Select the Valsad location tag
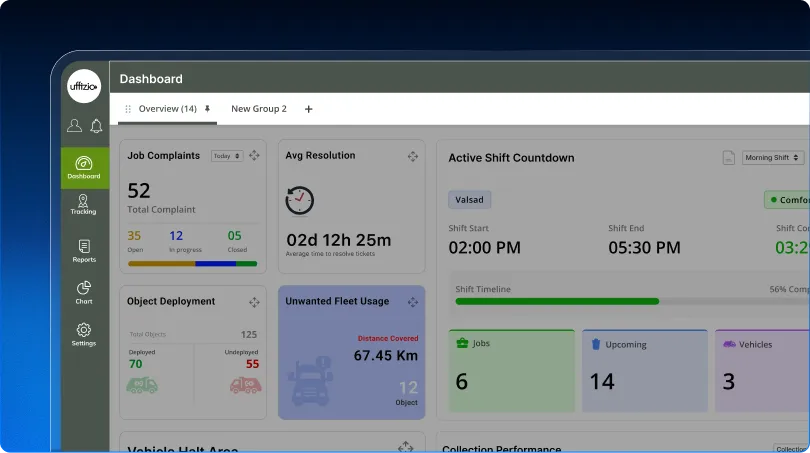810x453 pixels. tap(469, 200)
